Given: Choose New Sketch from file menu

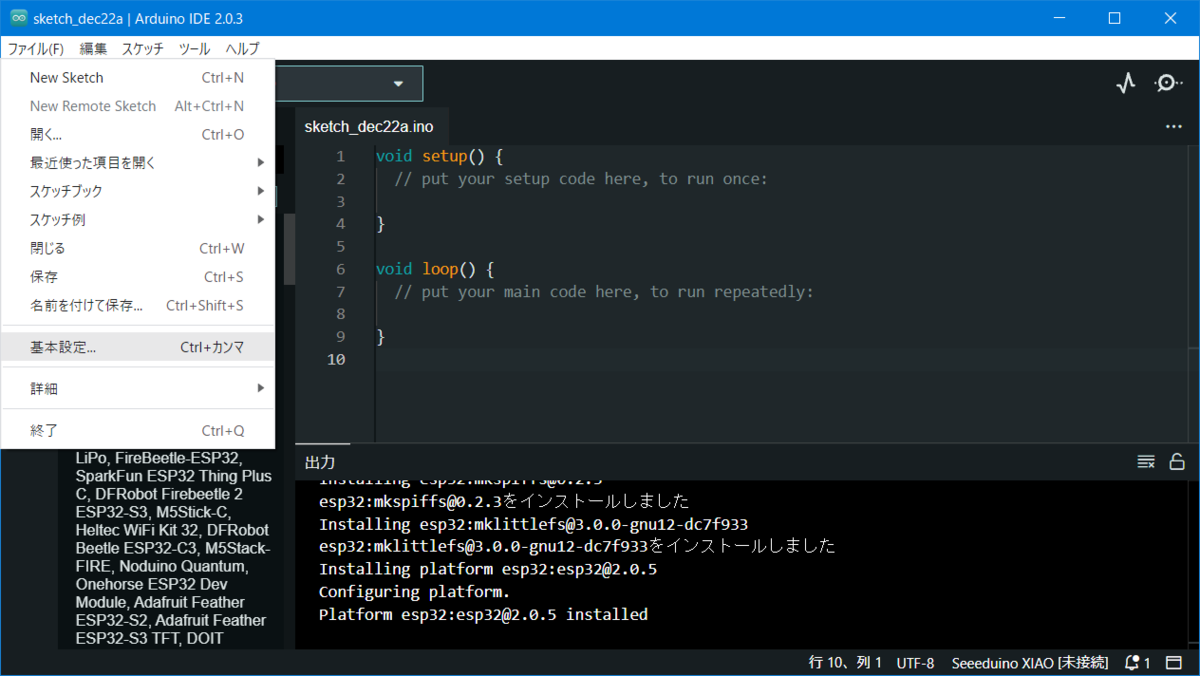Looking at the screenshot, I should [x=138, y=77].
